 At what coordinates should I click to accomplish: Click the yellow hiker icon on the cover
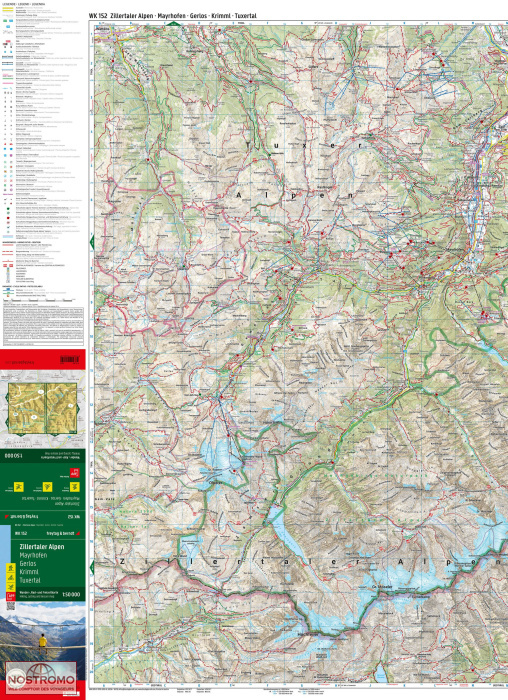coord(10,568)
